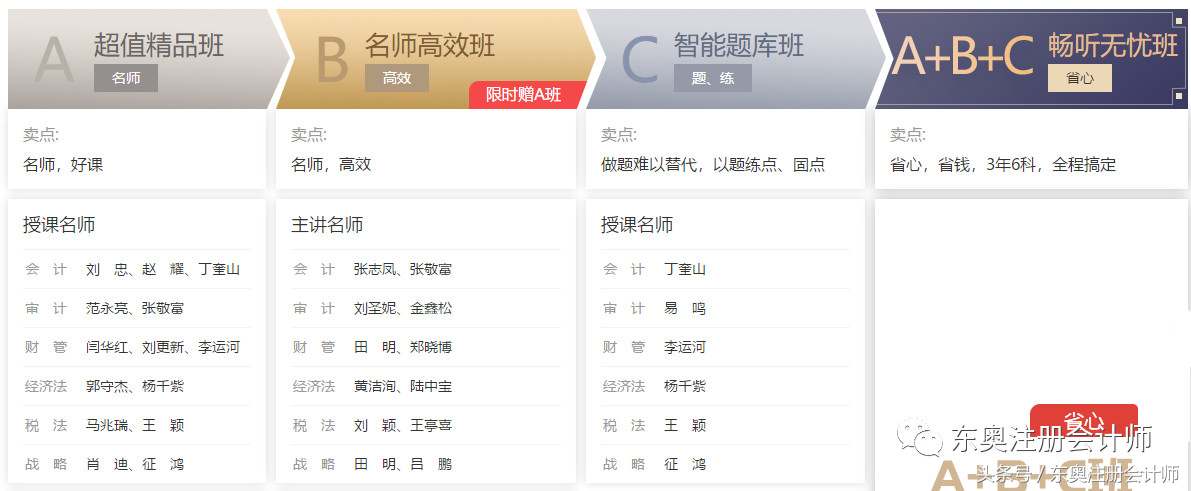Image resolution: width=1191 pixels, height=491 pixels.
Task: Click teacher name 刘更新
Action: (163, 347)
